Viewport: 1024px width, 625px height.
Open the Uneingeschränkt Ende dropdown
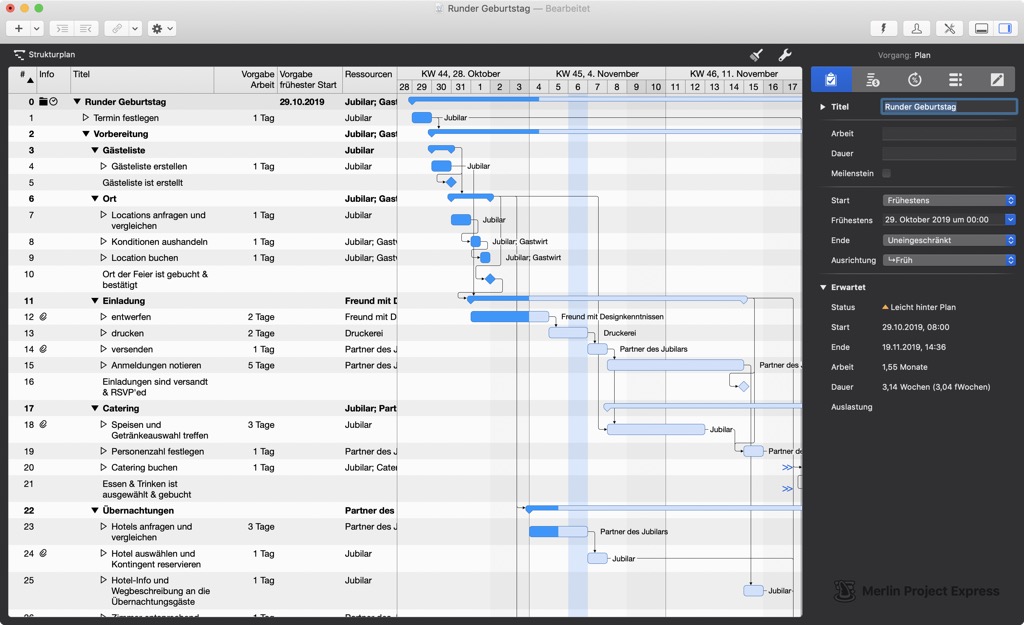[x=948, y=240]
